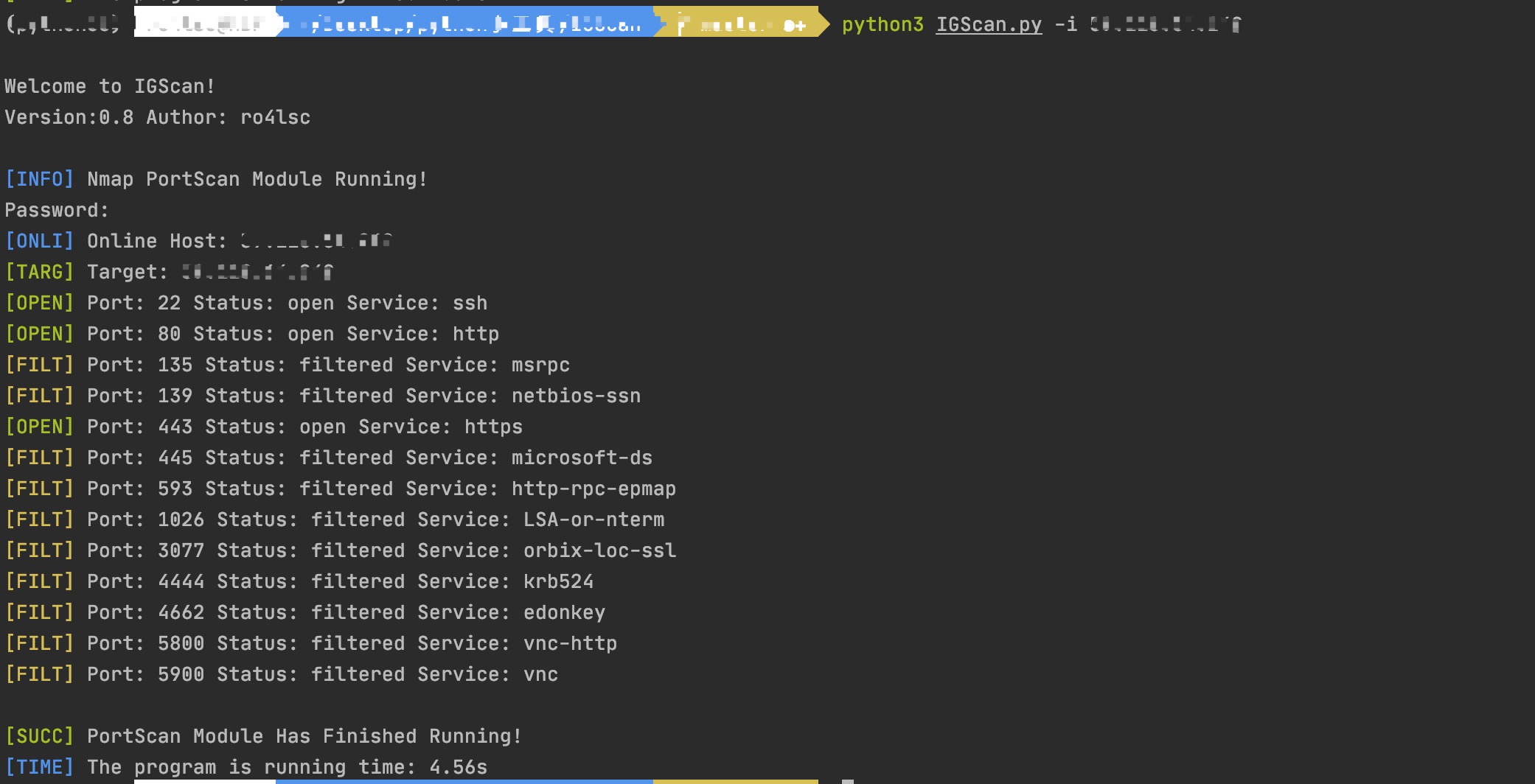
Task: Click the [TARG] Target line
Action: click(x=170, y=272)
